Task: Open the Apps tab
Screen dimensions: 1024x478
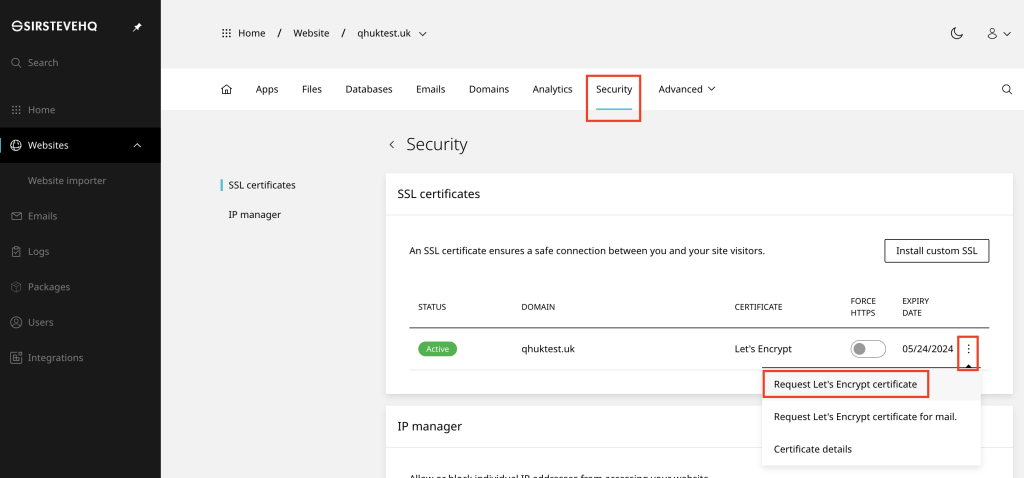Action: pos(267,89)
